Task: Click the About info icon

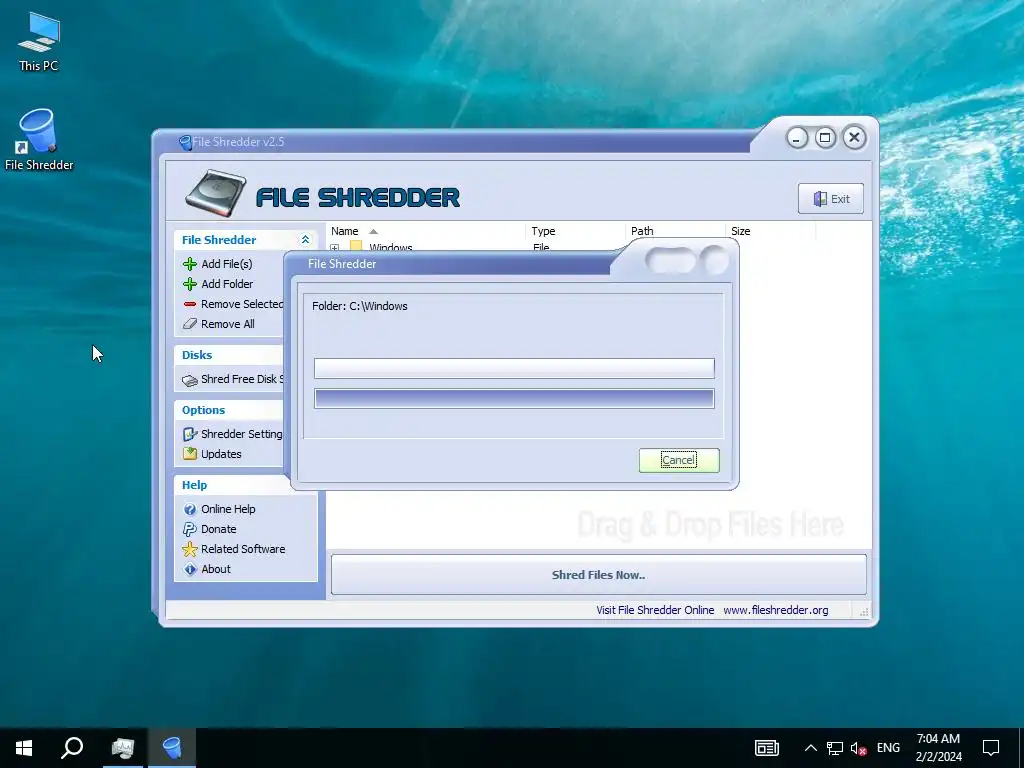Action: (190, 569)
